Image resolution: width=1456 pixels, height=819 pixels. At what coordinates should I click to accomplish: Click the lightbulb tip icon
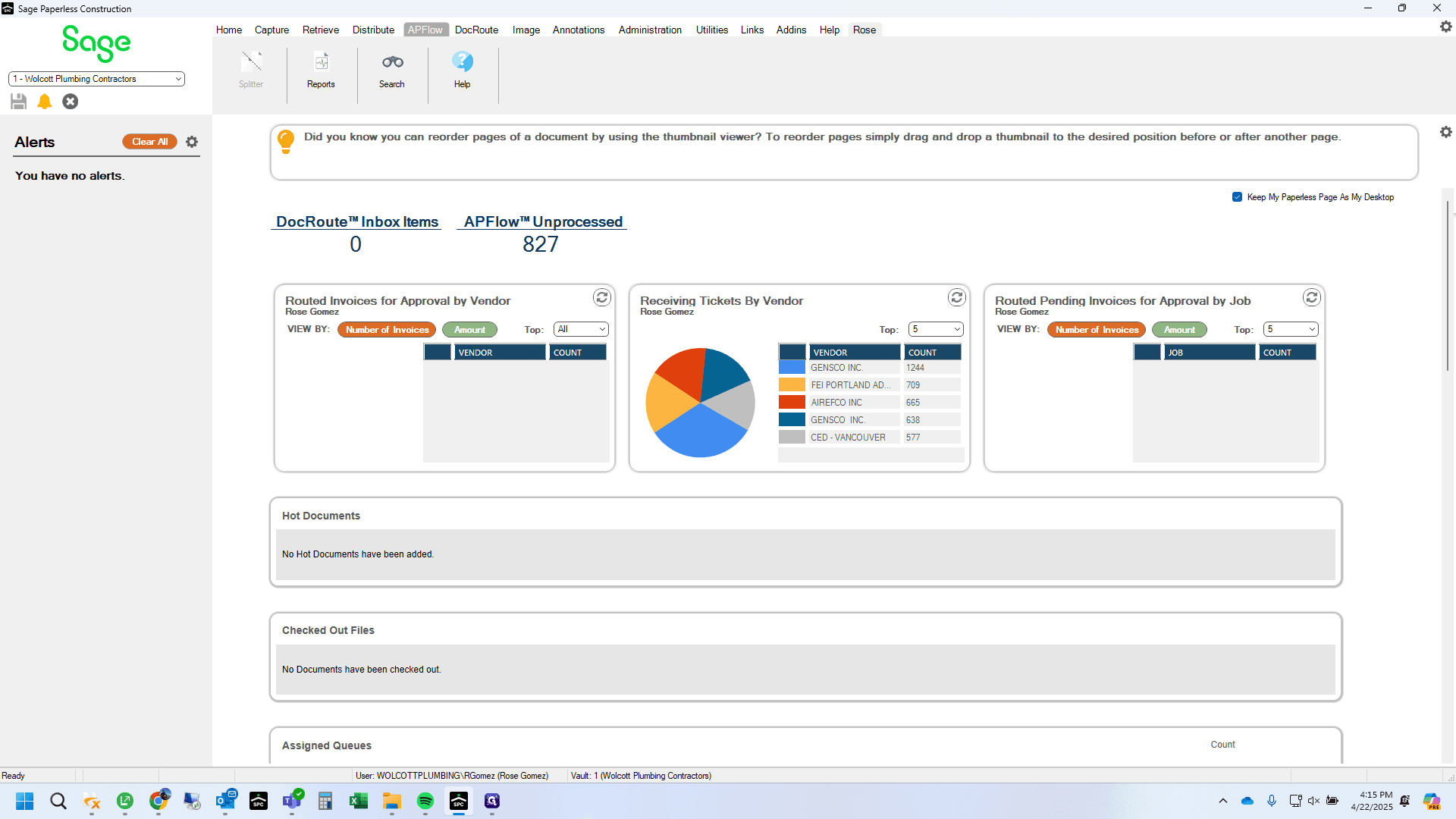click(286, 141)
